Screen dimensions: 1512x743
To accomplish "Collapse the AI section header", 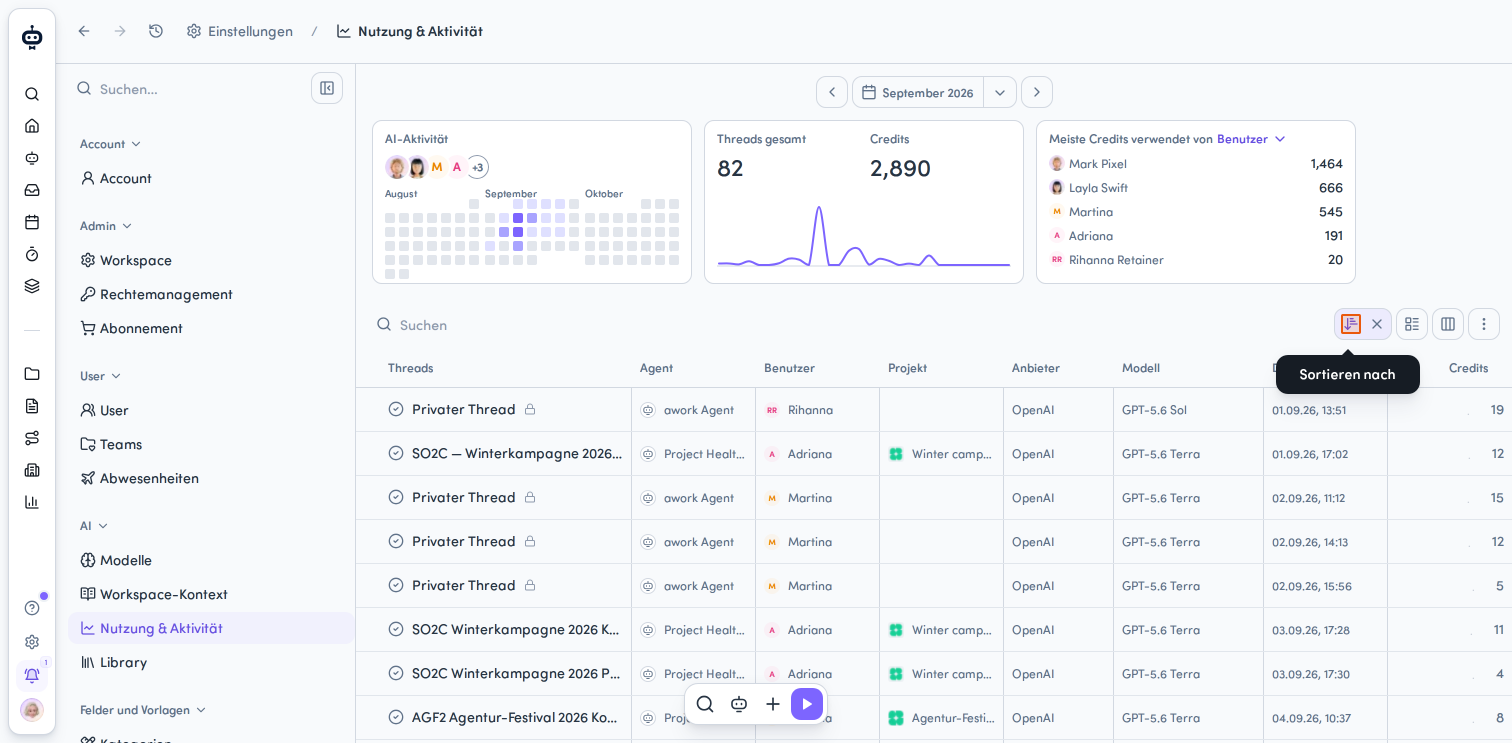I will click(94, 526).
